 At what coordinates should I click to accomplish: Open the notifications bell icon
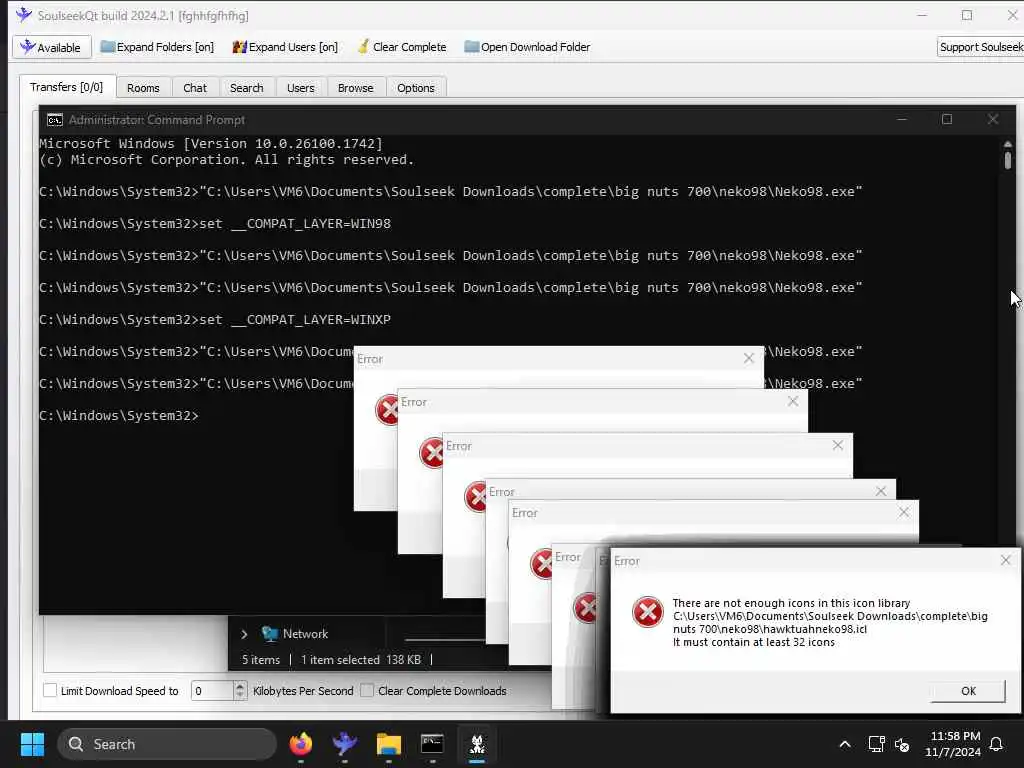996,744
